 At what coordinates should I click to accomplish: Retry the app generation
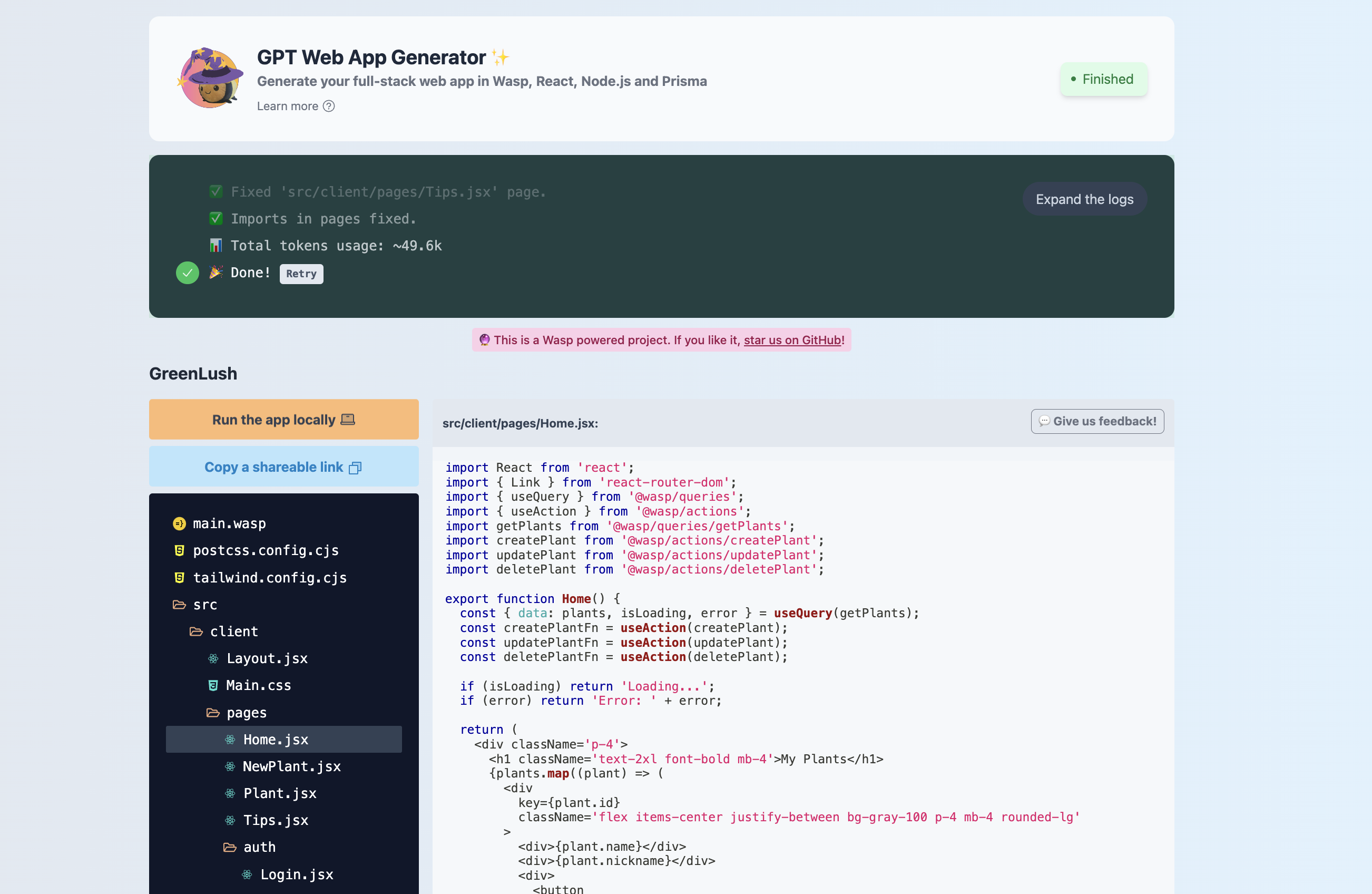click(301, 274)
